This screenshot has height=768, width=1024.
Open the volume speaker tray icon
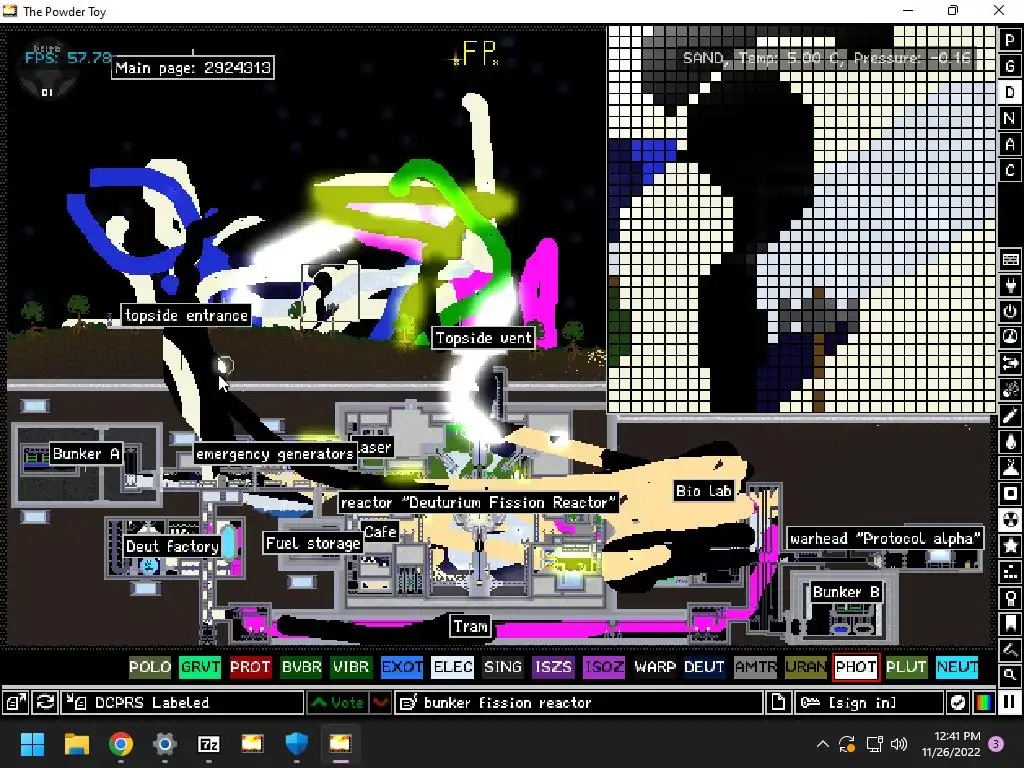899,744
